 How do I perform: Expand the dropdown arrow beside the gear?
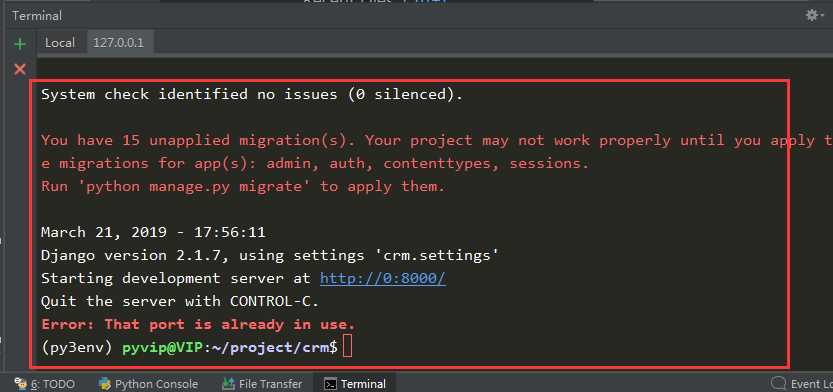822,16
